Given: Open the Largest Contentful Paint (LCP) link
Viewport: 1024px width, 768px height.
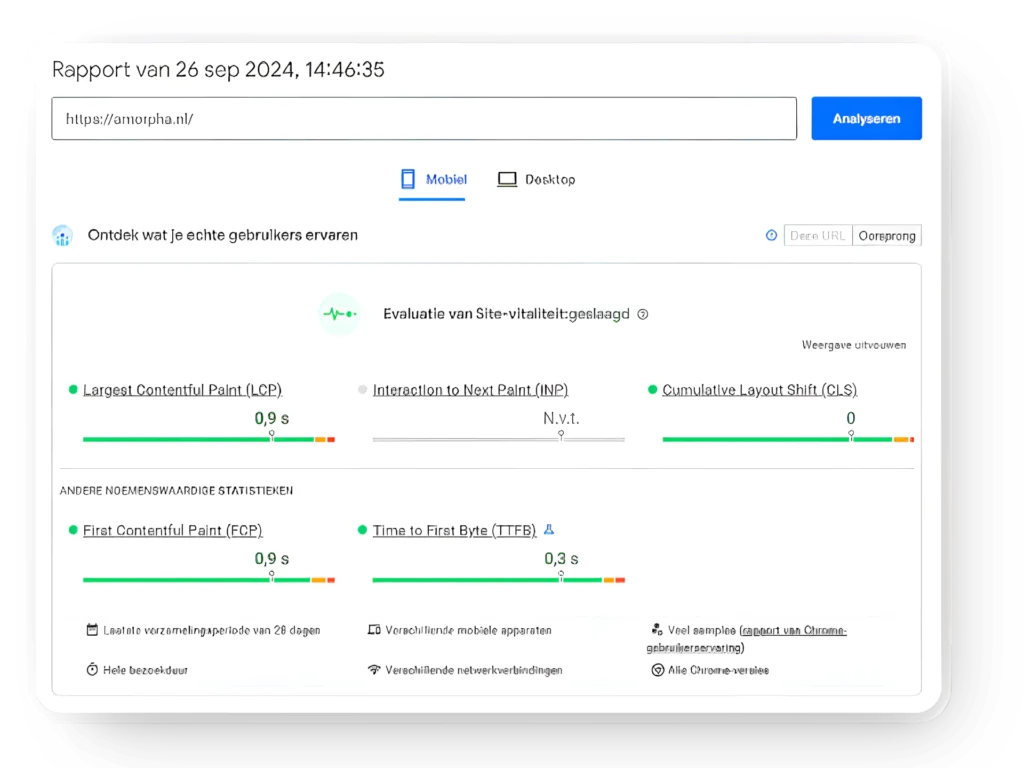Looking at the screenshot, I should [183, 390].
